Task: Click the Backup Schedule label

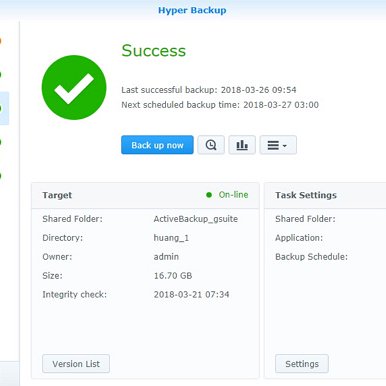Action: (311, 257)
